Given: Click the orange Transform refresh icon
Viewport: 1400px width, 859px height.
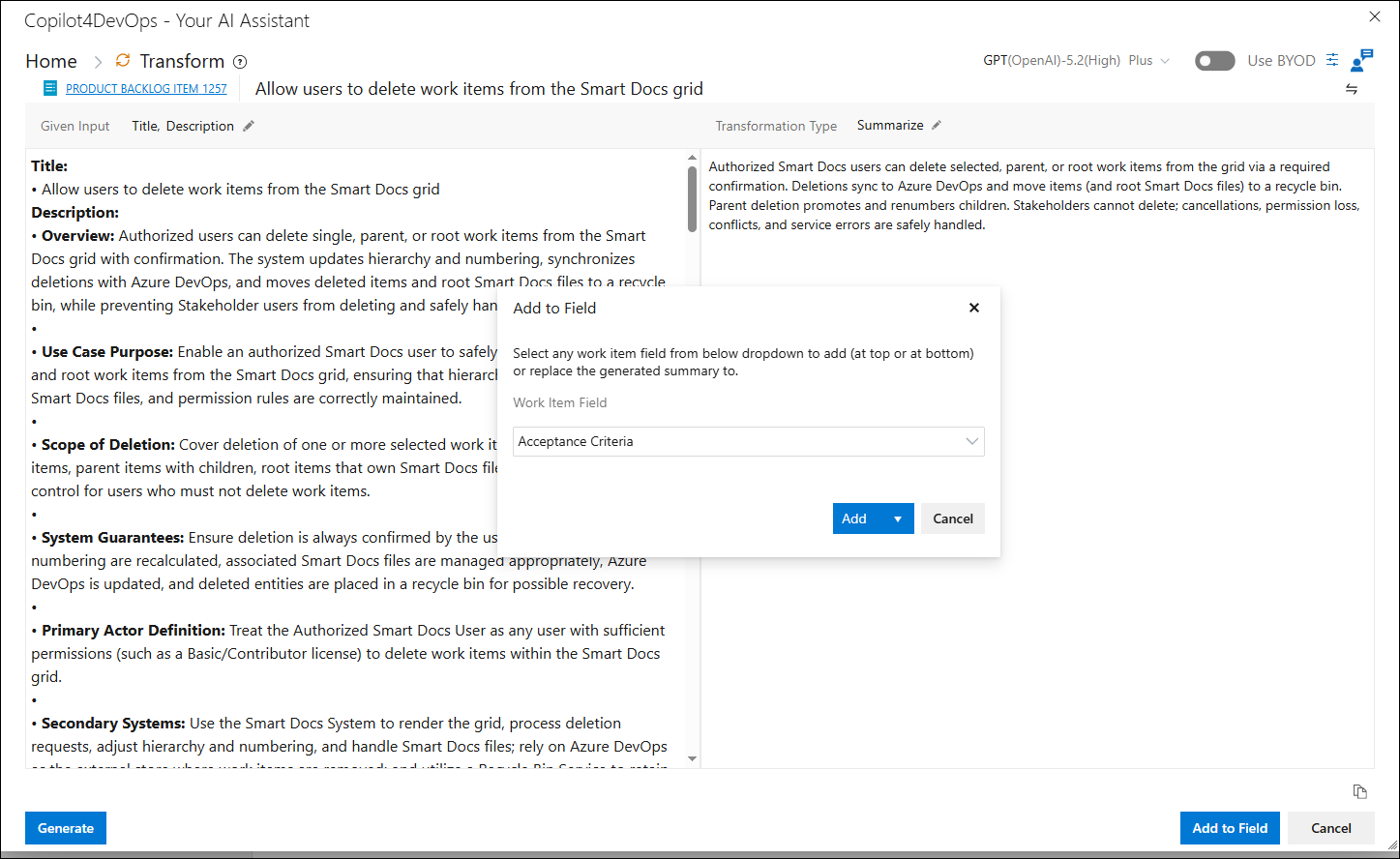Looking at the screenshot, I should click(x=123, y=61).
